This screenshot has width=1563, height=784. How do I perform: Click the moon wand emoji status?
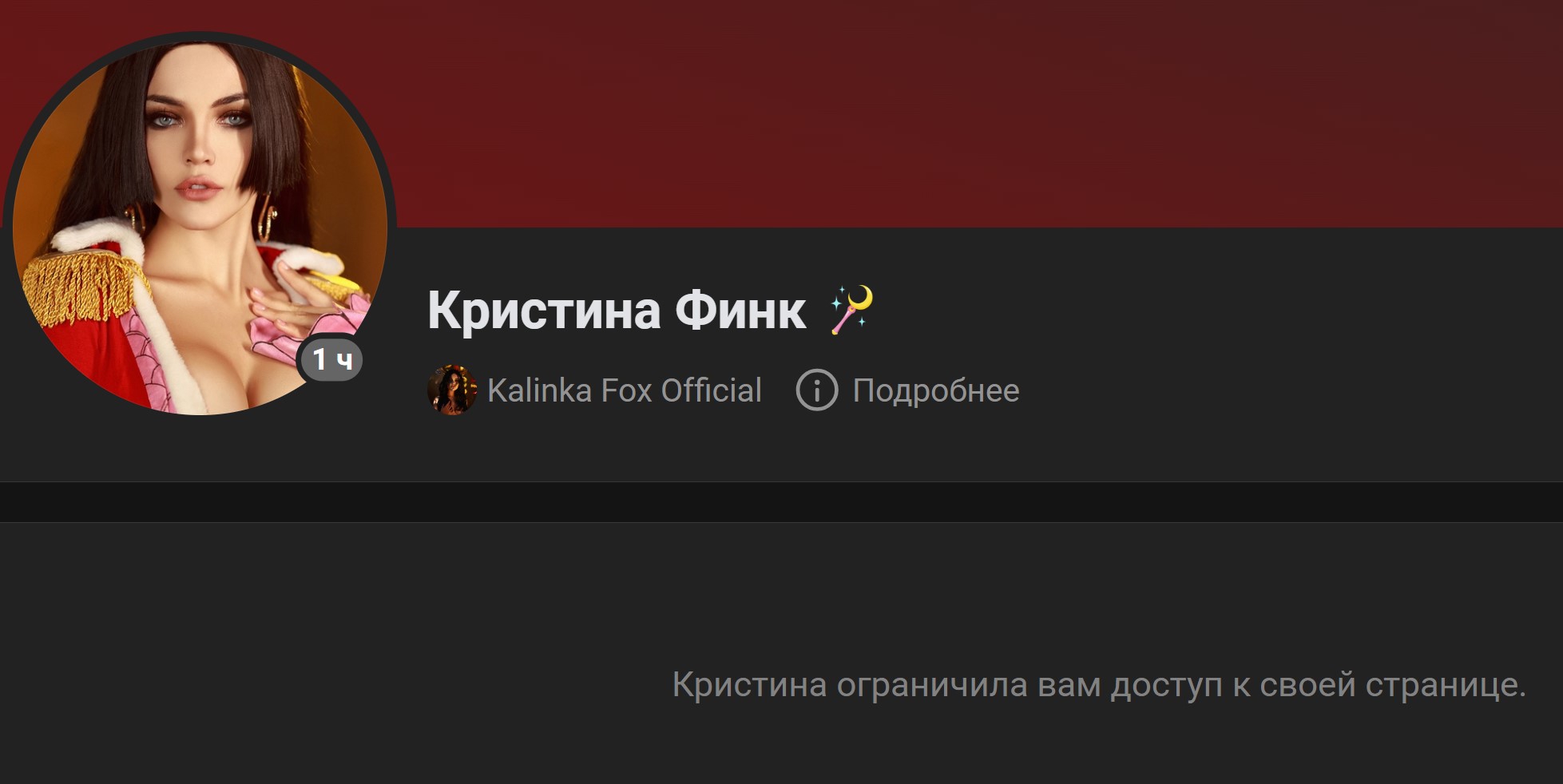coord(851,310)
